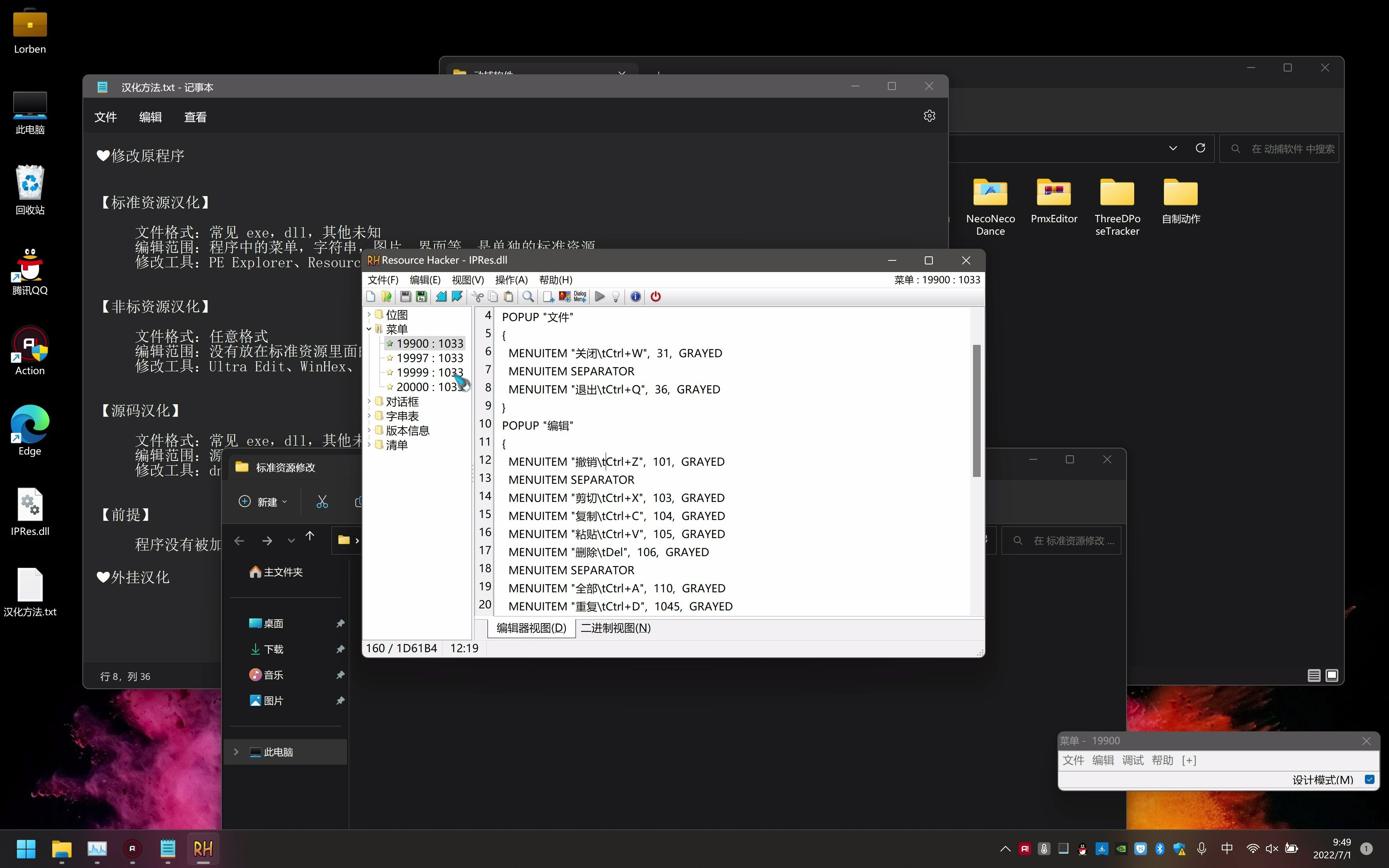Click the Add Image Resource icon

coord(565,296)
